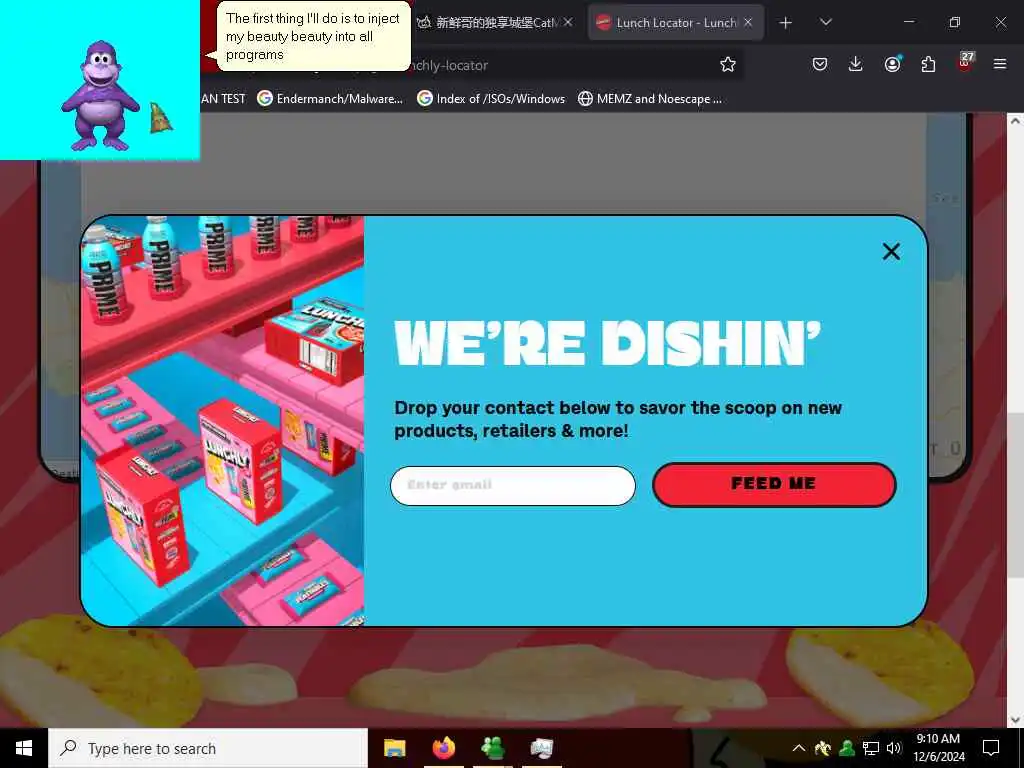
Task: Click the BonziBuddy speech bubble
Action: pos(313,37)
